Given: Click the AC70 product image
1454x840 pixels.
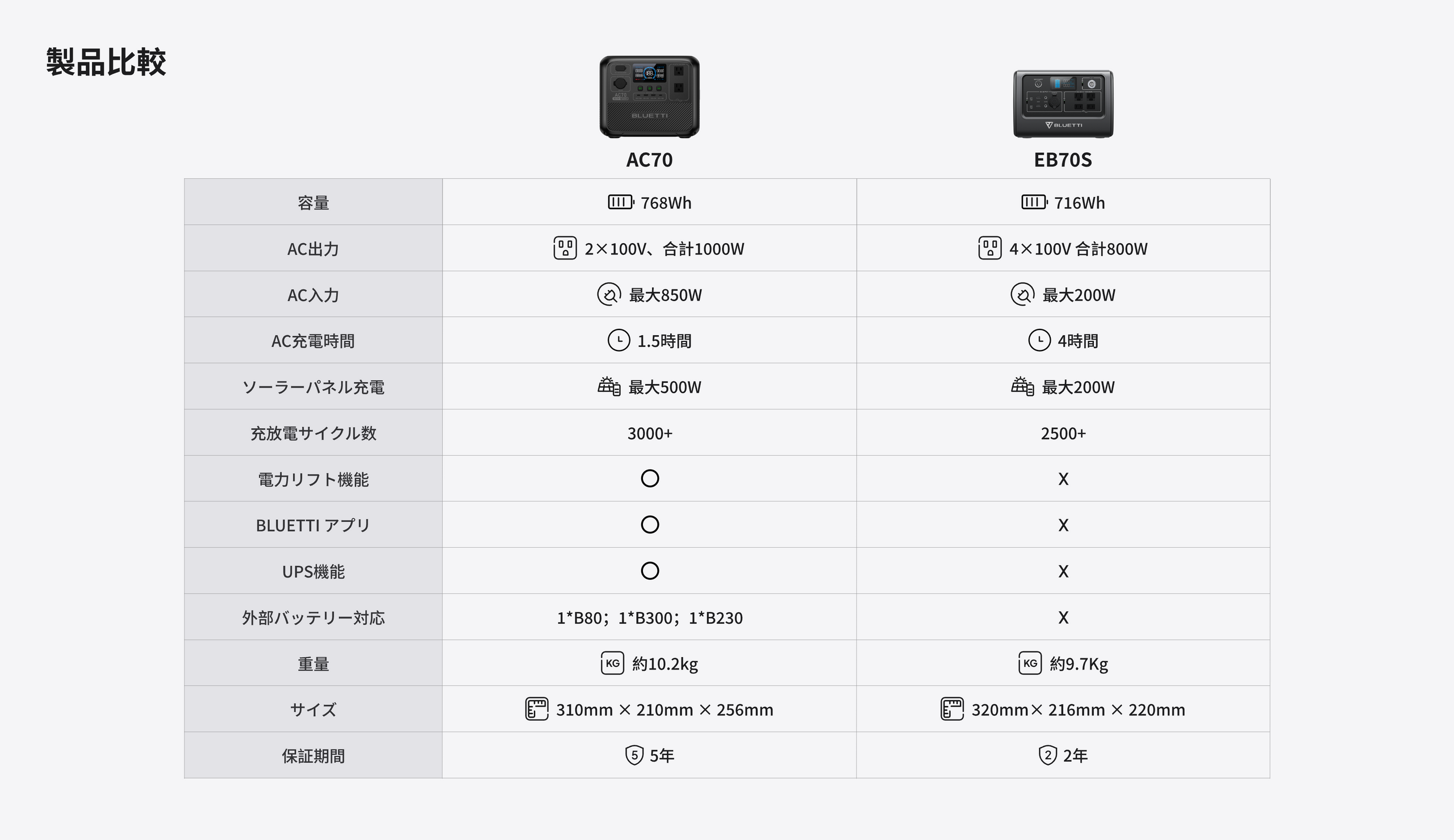Looking at the screenshot, I should click(x=649, y=97).
